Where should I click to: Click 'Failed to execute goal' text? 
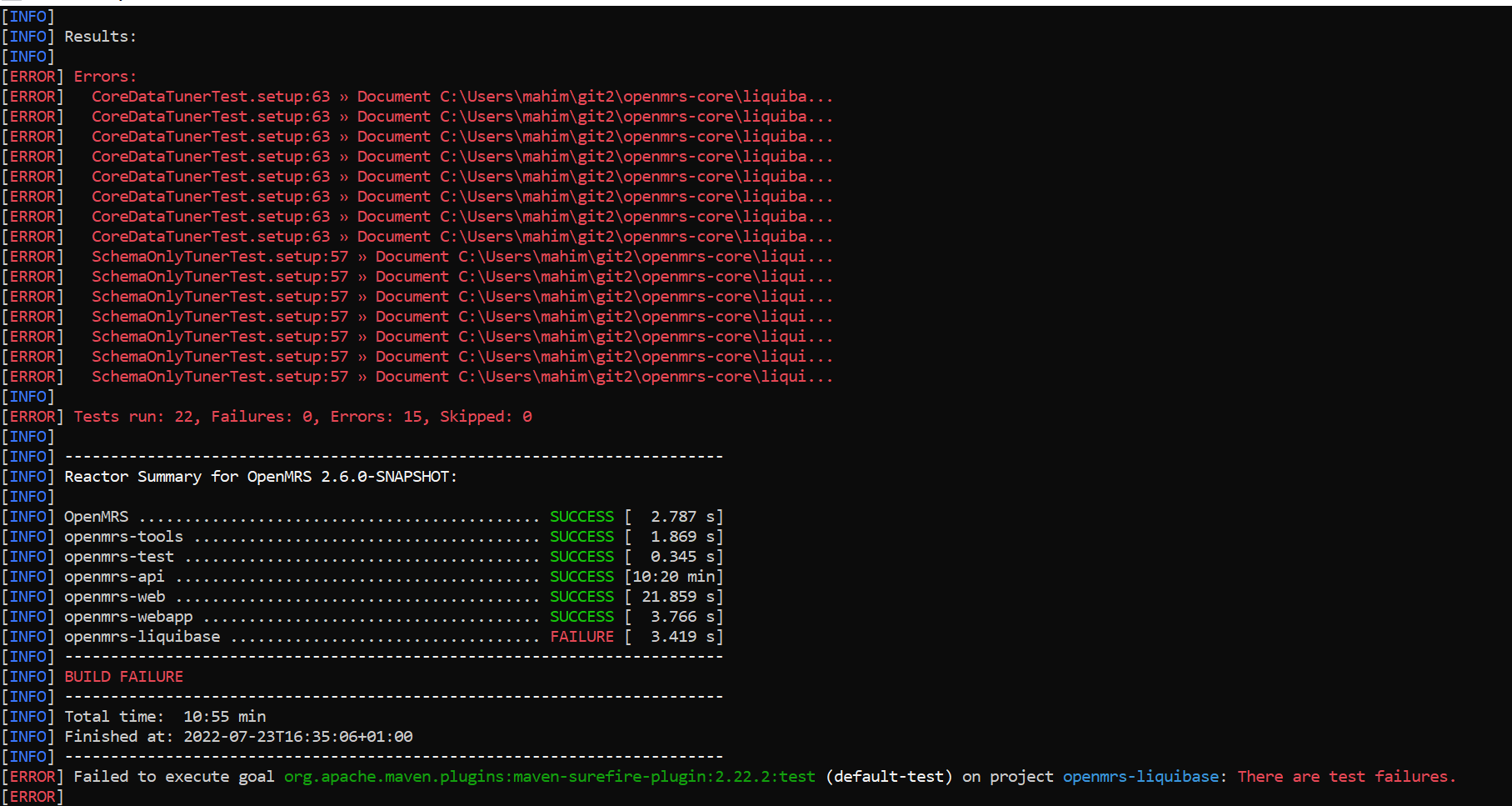tap(174, 777)
